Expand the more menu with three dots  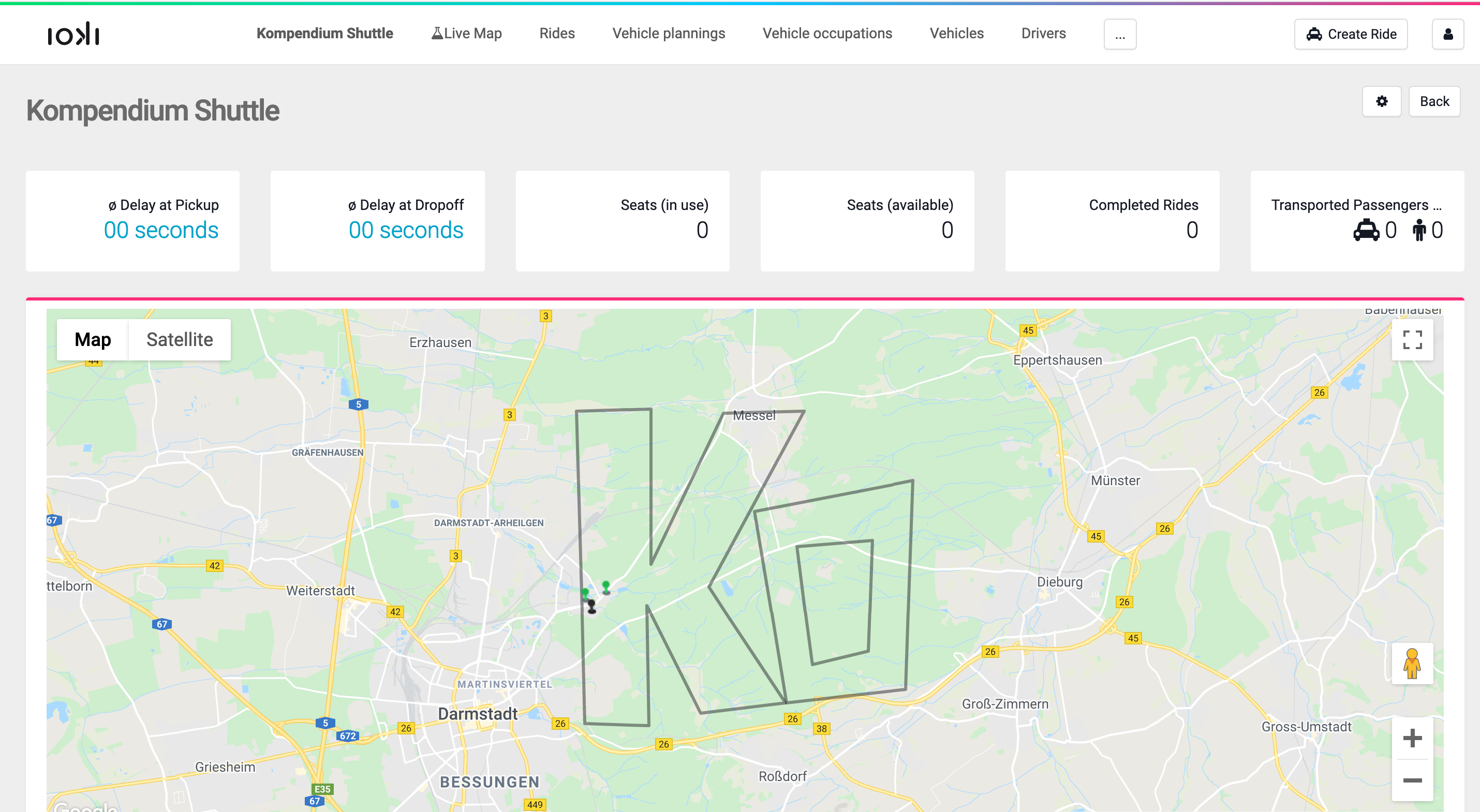point(1119,35)
